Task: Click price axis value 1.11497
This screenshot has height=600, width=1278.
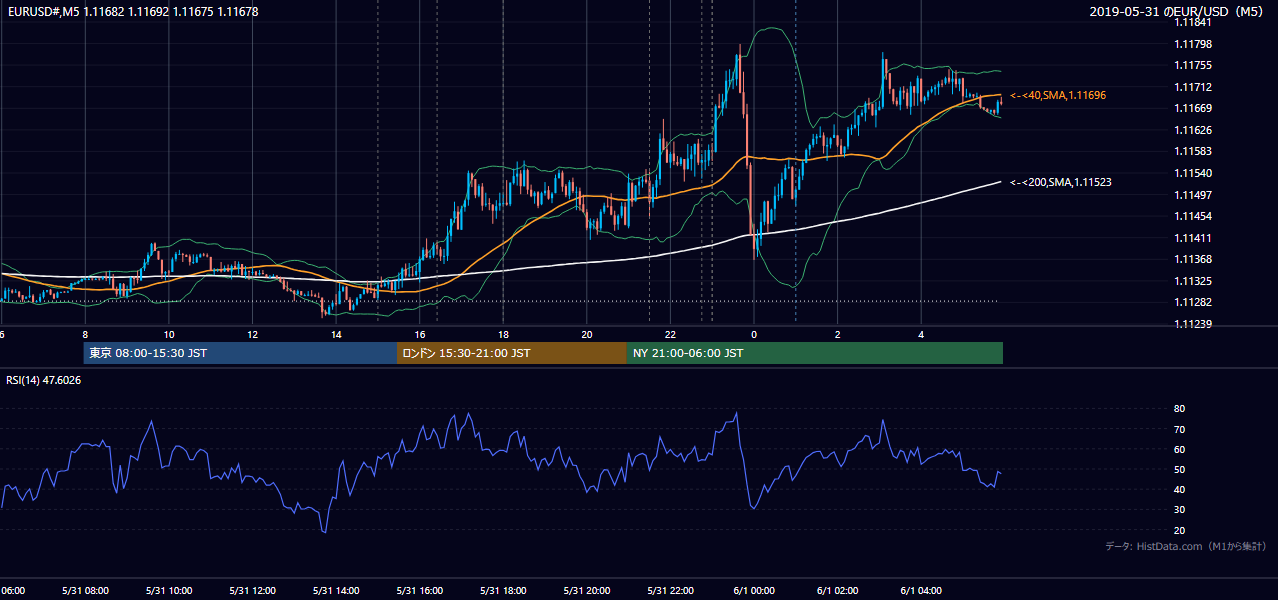Action: tap(1194, 194)
